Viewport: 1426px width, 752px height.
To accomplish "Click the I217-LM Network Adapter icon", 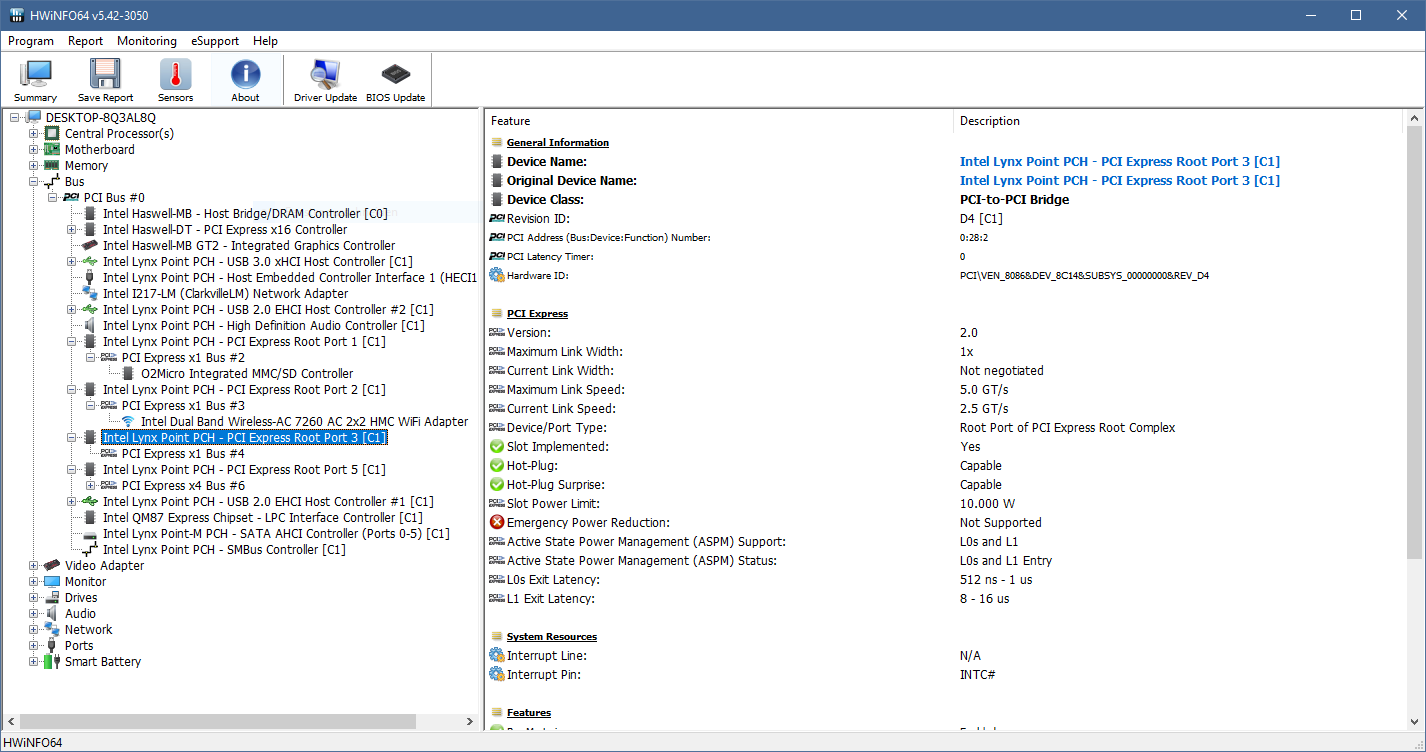I will (91, 294).
